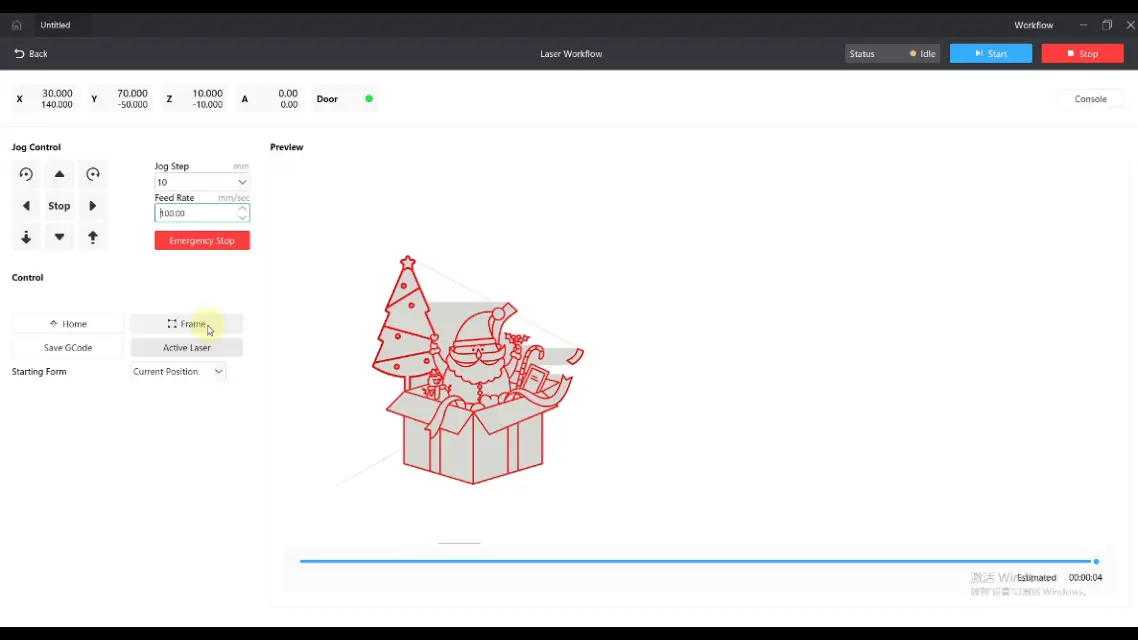This screenshot has height=640, width=1138.
Task: Open the Jog Step dropdown
Action: point(201,182)
